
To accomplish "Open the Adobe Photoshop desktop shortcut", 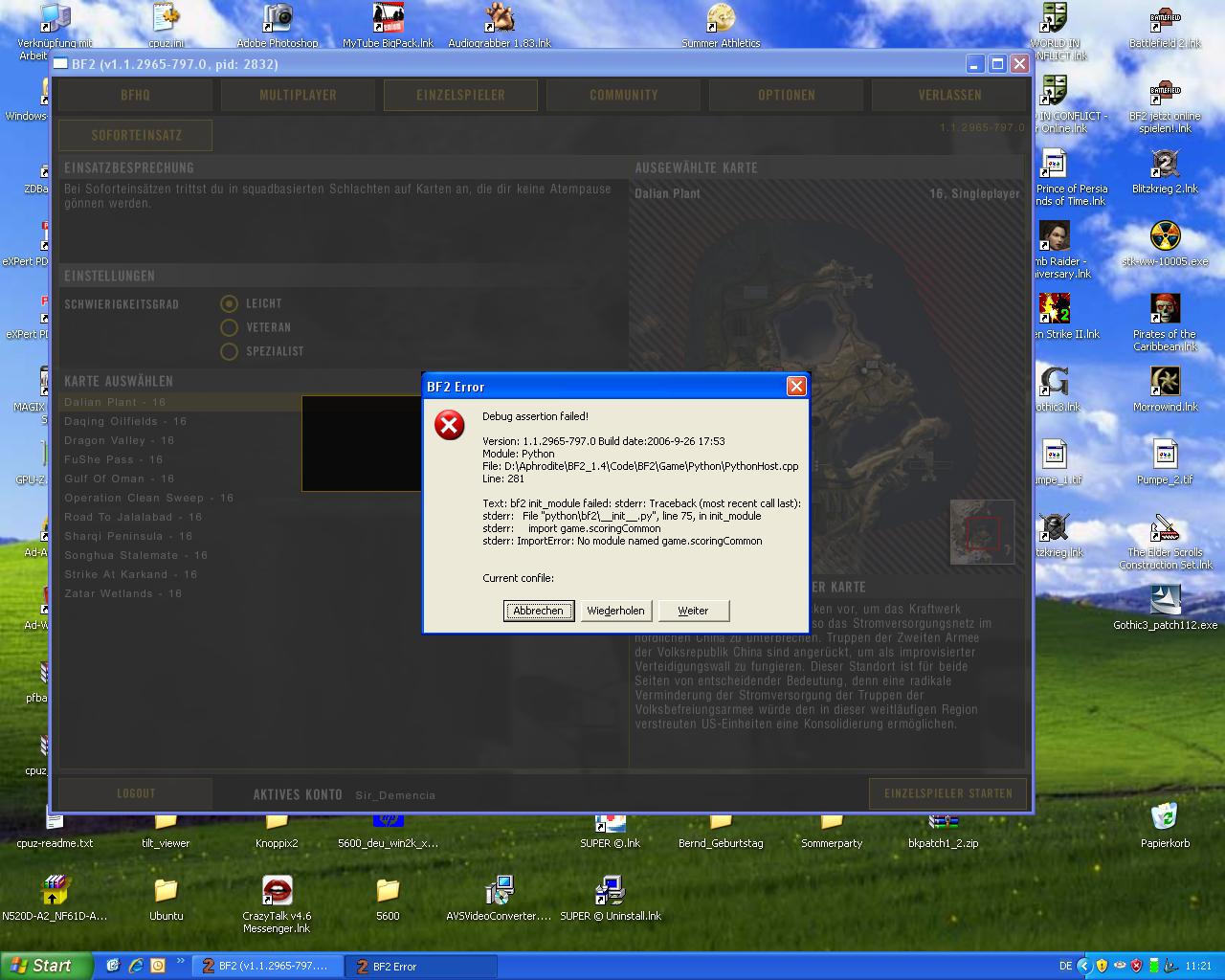I will click(278, 26).
